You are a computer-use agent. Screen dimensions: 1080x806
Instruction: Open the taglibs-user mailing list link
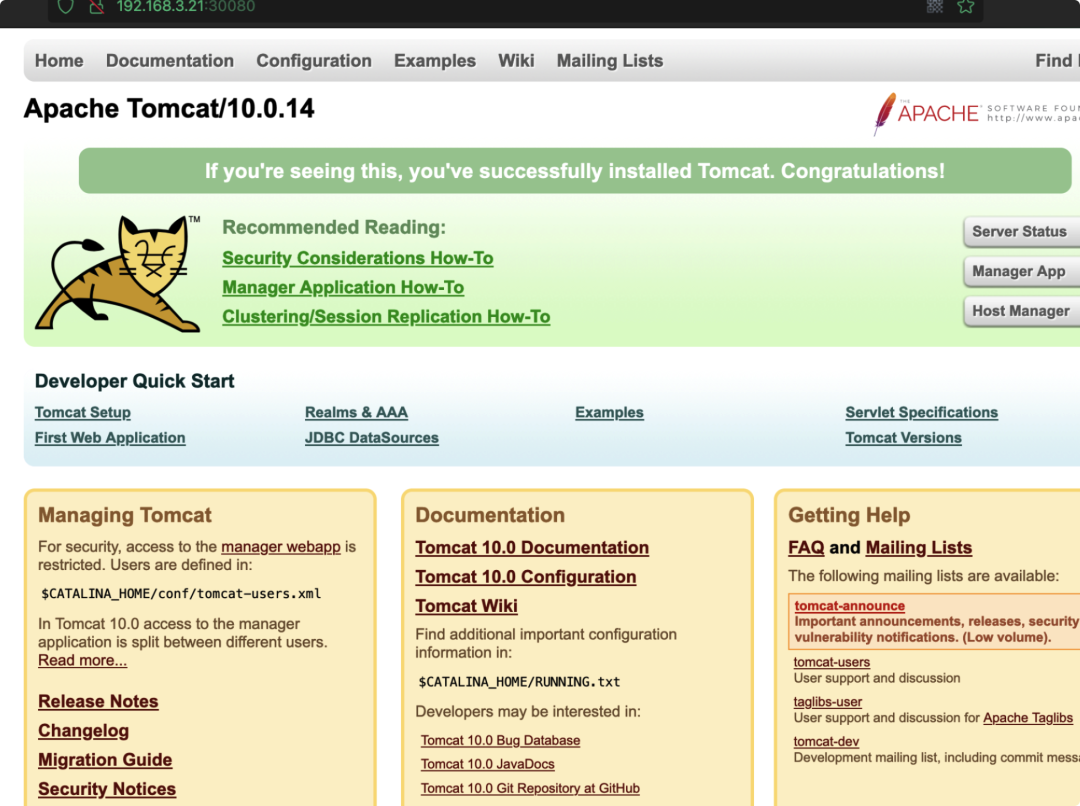pos(827,703)
